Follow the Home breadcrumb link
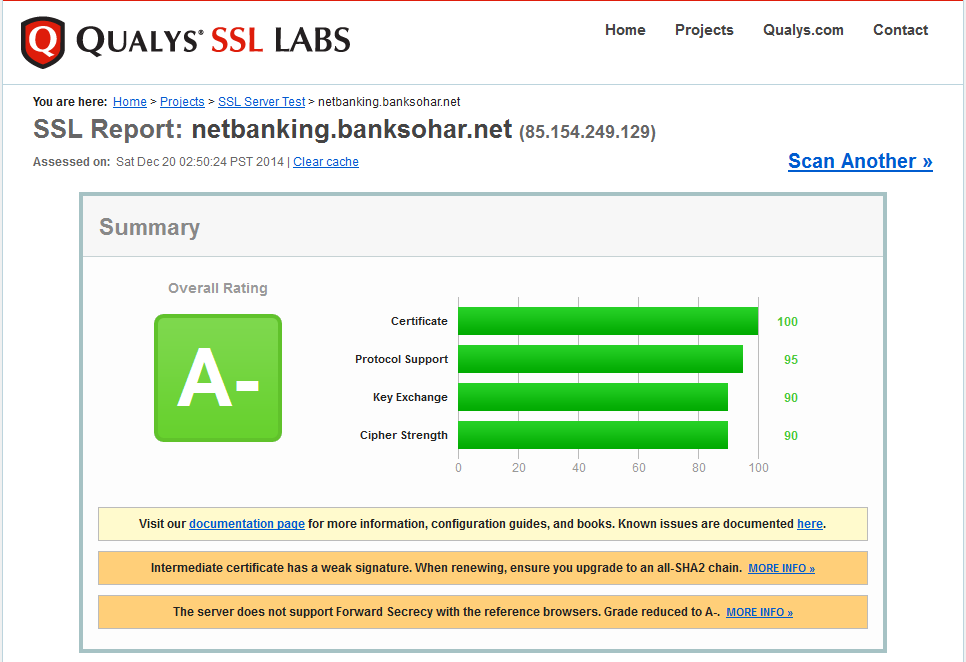Screen dimensions: 966x662 click(x=129, y=102)
